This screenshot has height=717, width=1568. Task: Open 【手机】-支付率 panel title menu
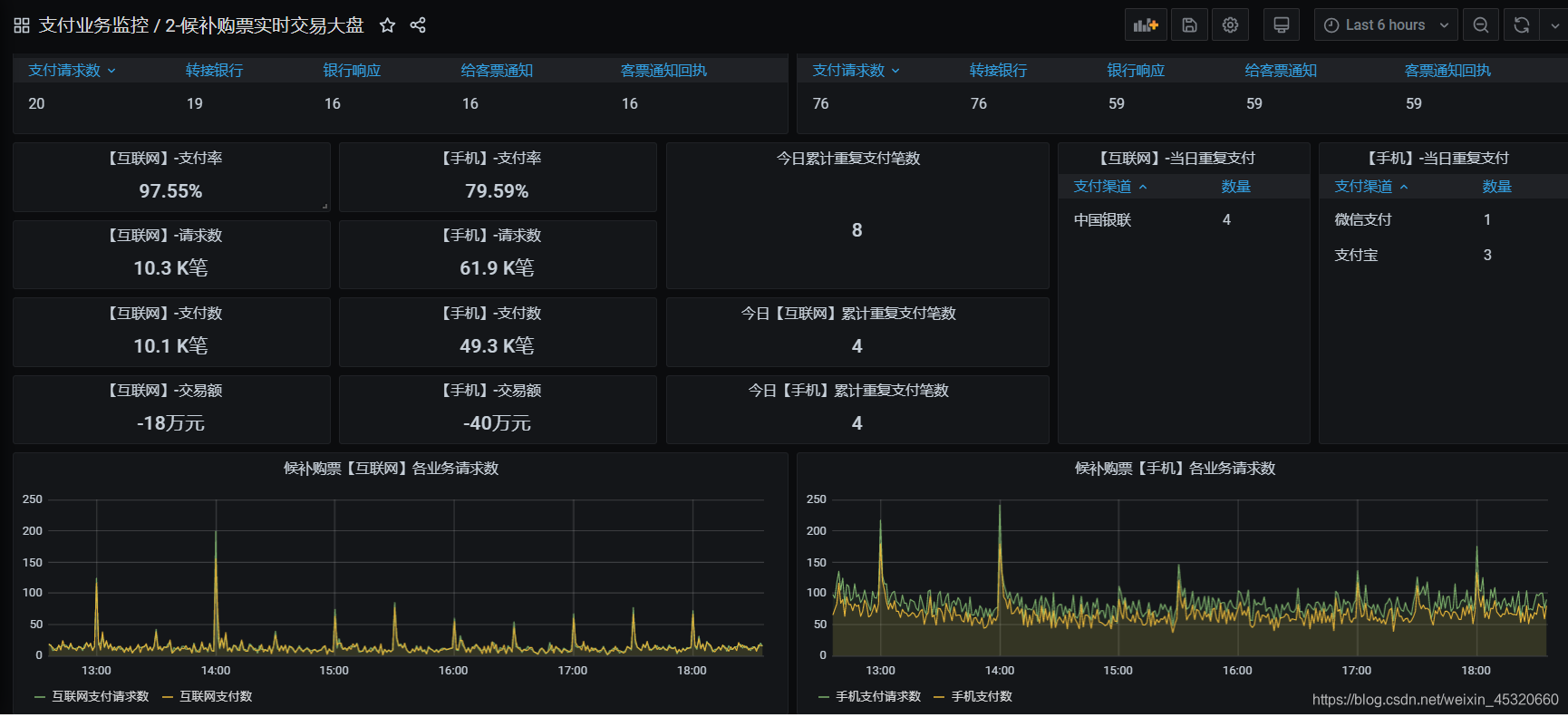[x=490, y=159]
